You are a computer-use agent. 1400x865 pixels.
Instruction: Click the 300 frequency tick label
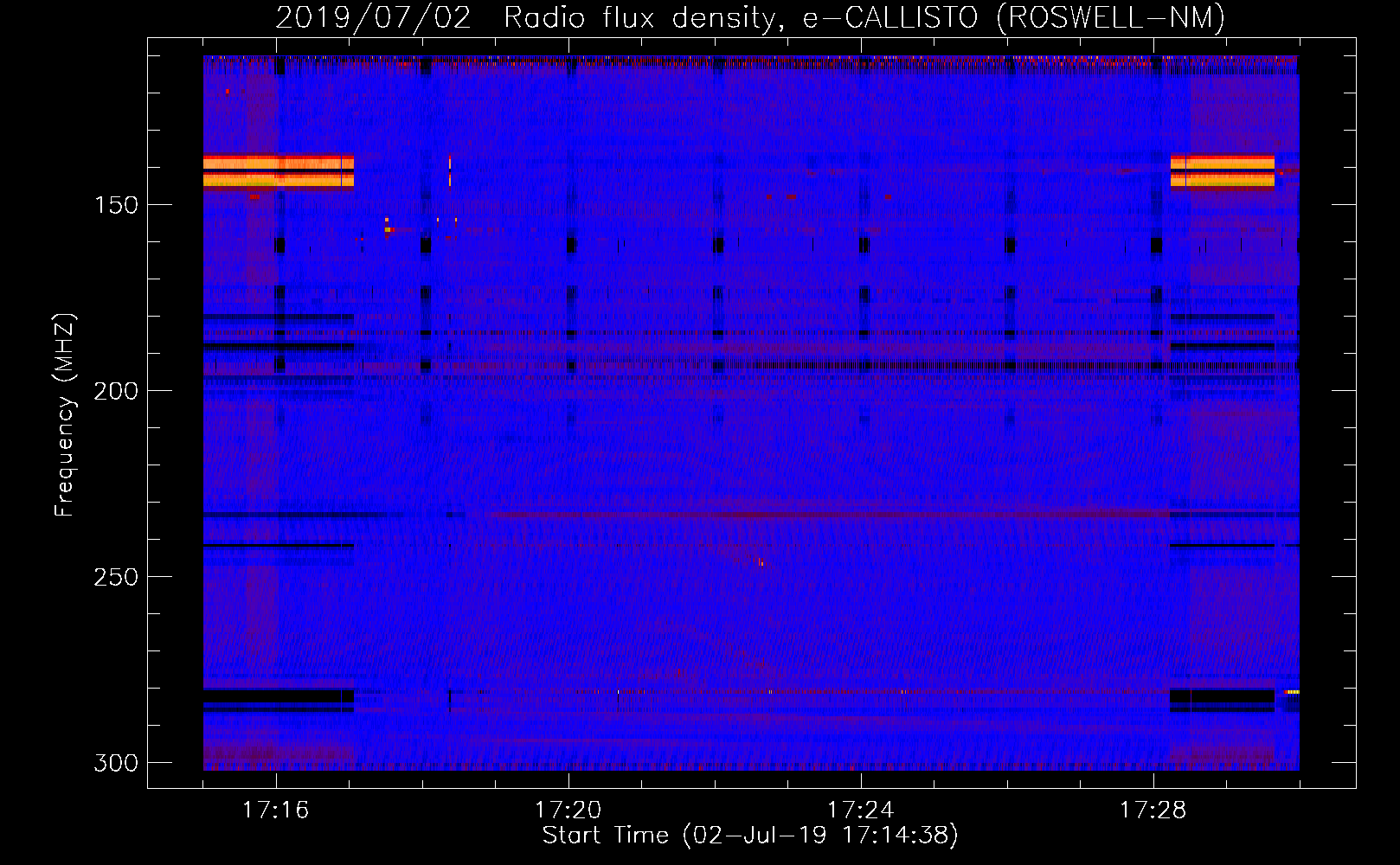[x=116, y=763]
